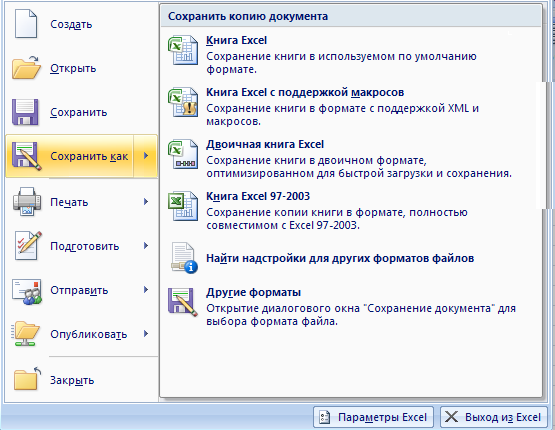The width and height of the screenshot is (555, 430).
Task: Open the Отправить menu entry
Action: [81, 290]
